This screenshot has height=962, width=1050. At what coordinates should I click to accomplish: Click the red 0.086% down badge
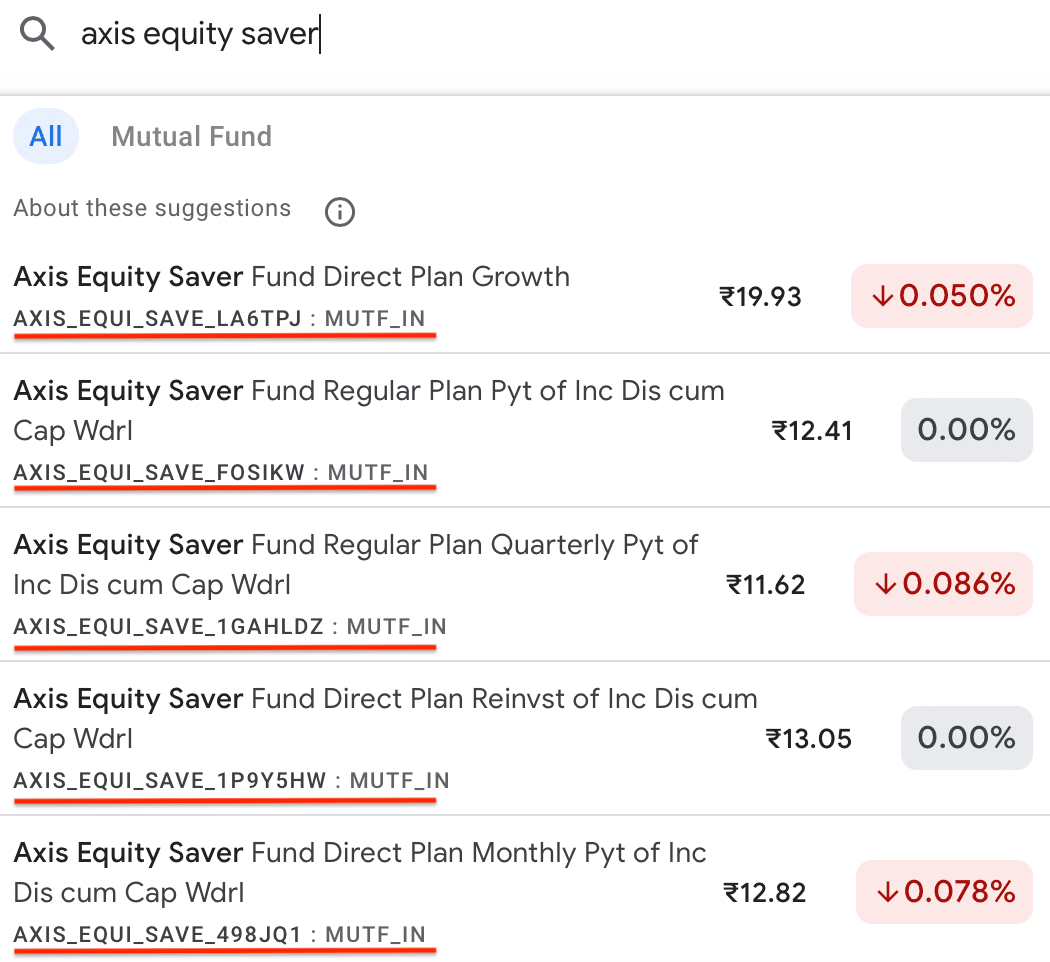click(x=943, y=584)
